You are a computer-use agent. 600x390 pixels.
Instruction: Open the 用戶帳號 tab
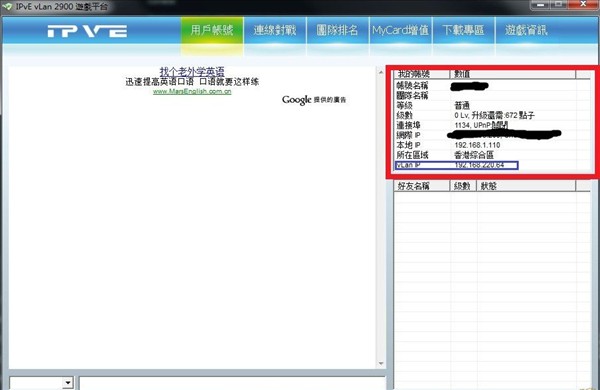(212, 30)
